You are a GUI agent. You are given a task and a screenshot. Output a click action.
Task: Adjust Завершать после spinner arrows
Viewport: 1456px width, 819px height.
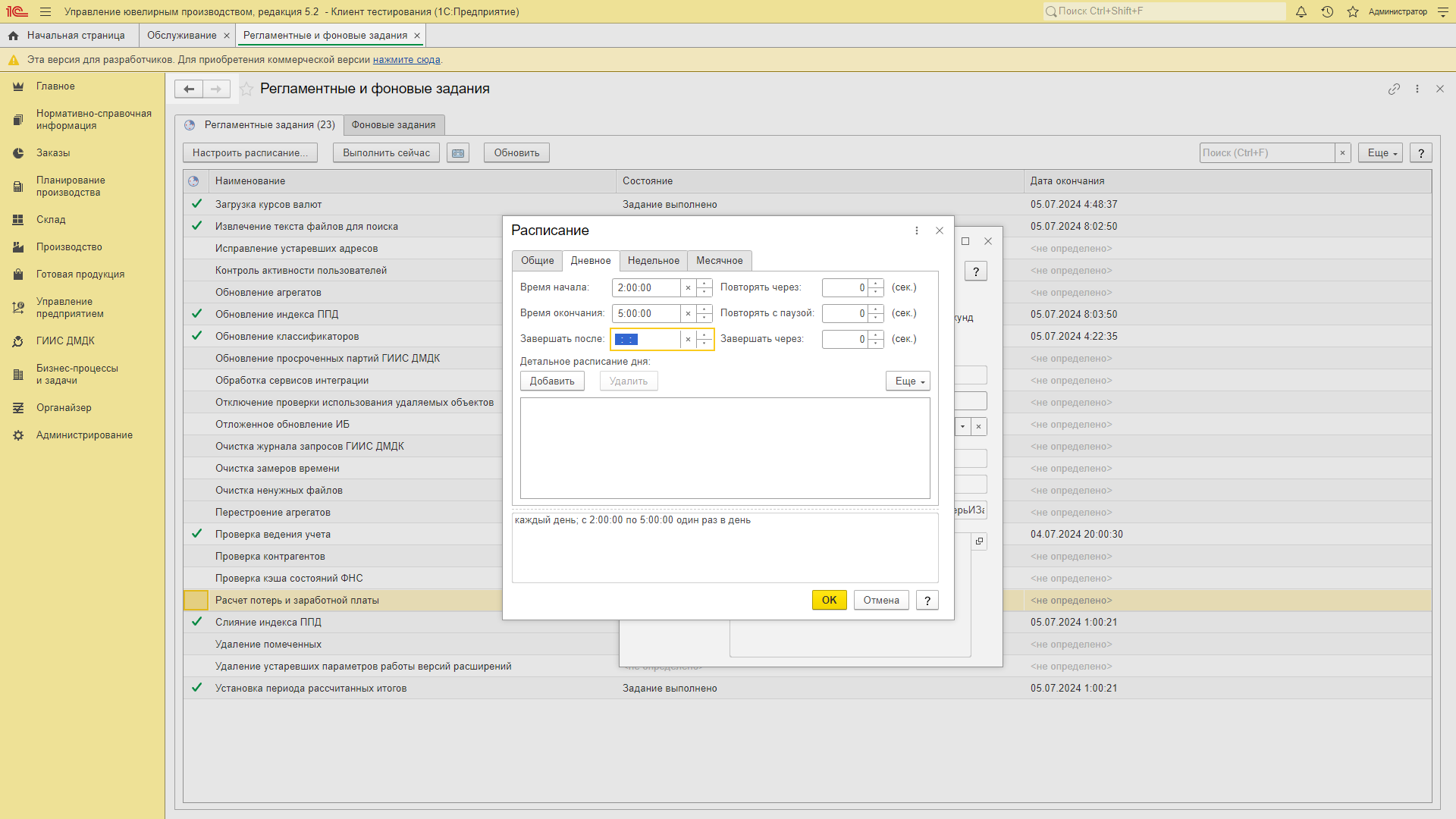(704, 340)
